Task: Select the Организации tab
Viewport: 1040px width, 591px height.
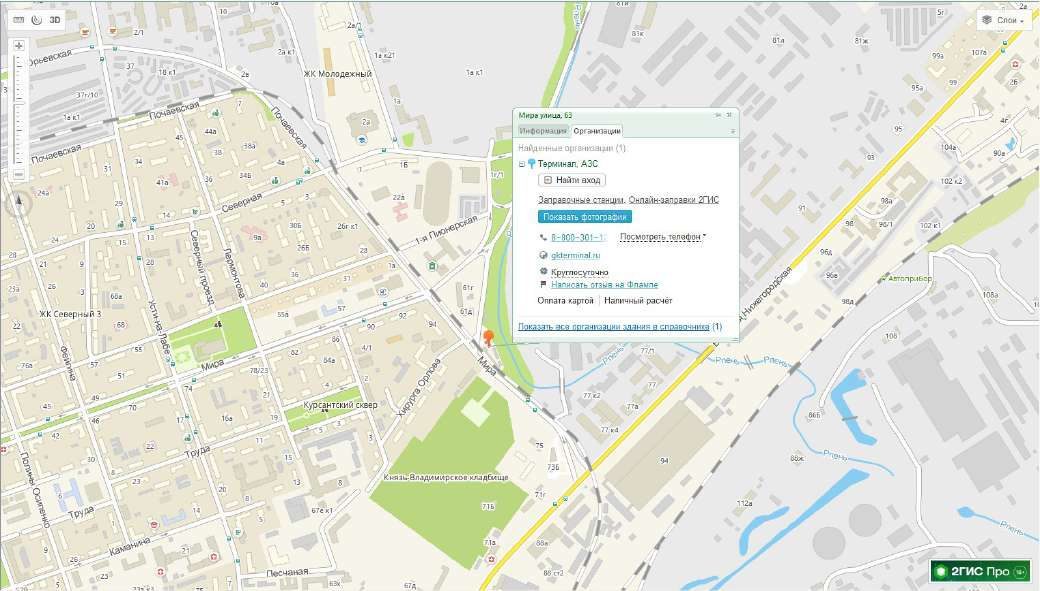Action: pos(597,131)
